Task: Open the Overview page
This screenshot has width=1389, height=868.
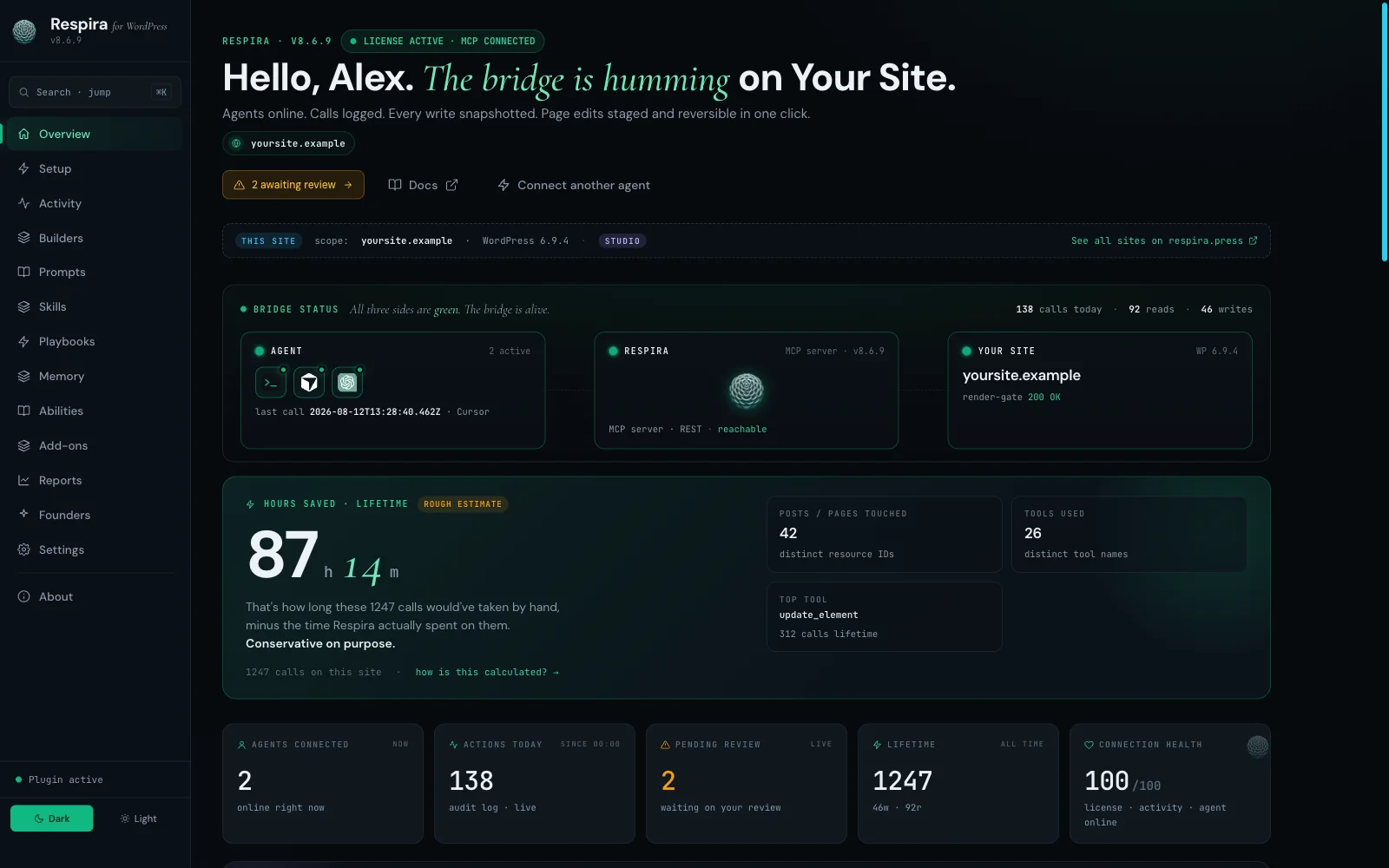Action: tap(94, 134)
